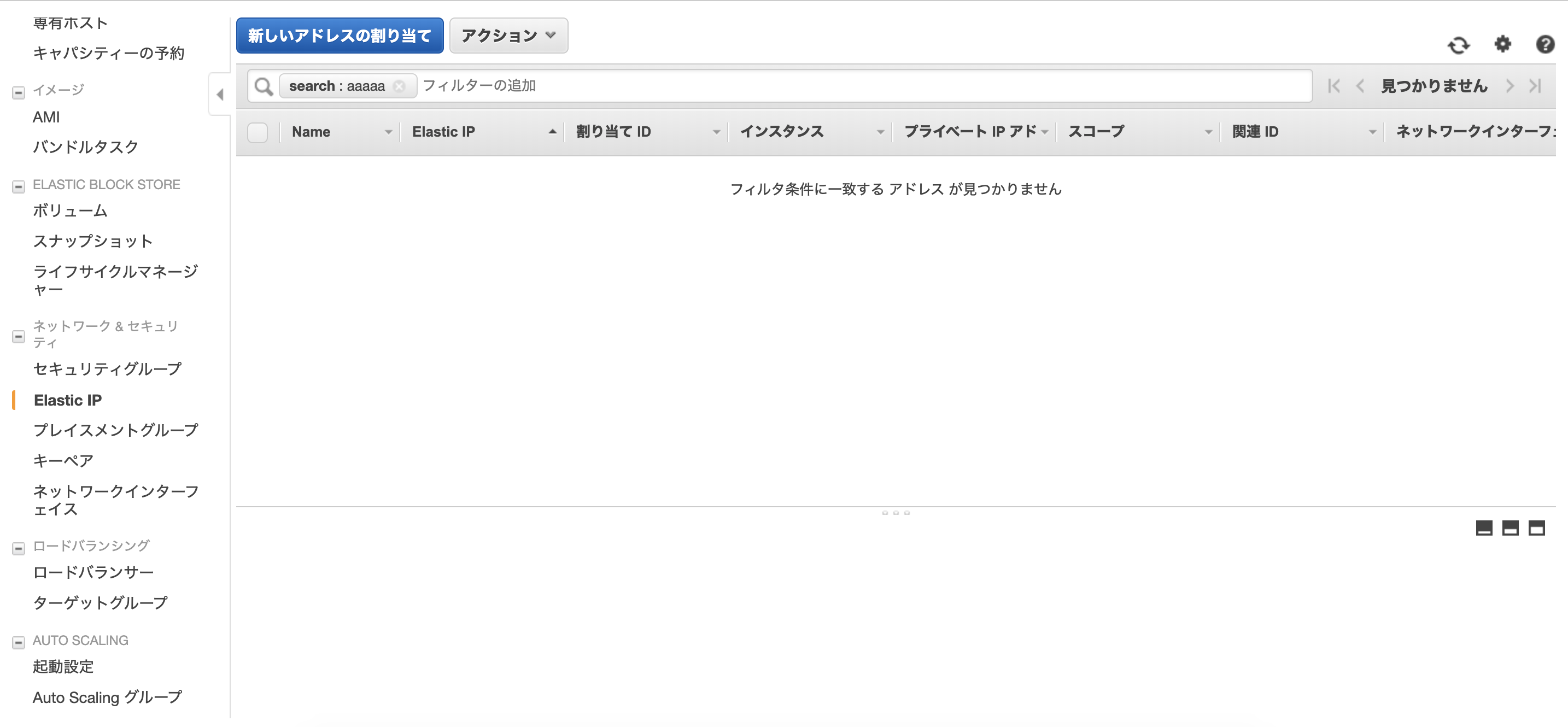Screen dimensions: 1568x727
Task: Collapse the sidebar with the left arrow
Action: pyautogui.click(x=220, y=95)
